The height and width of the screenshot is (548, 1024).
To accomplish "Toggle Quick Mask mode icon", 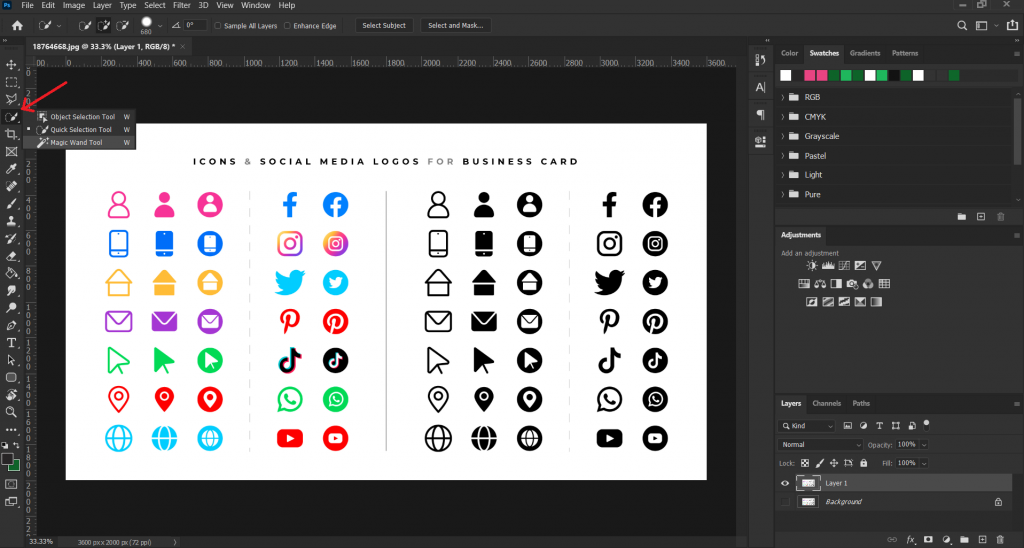I will (x=11, y=484).
